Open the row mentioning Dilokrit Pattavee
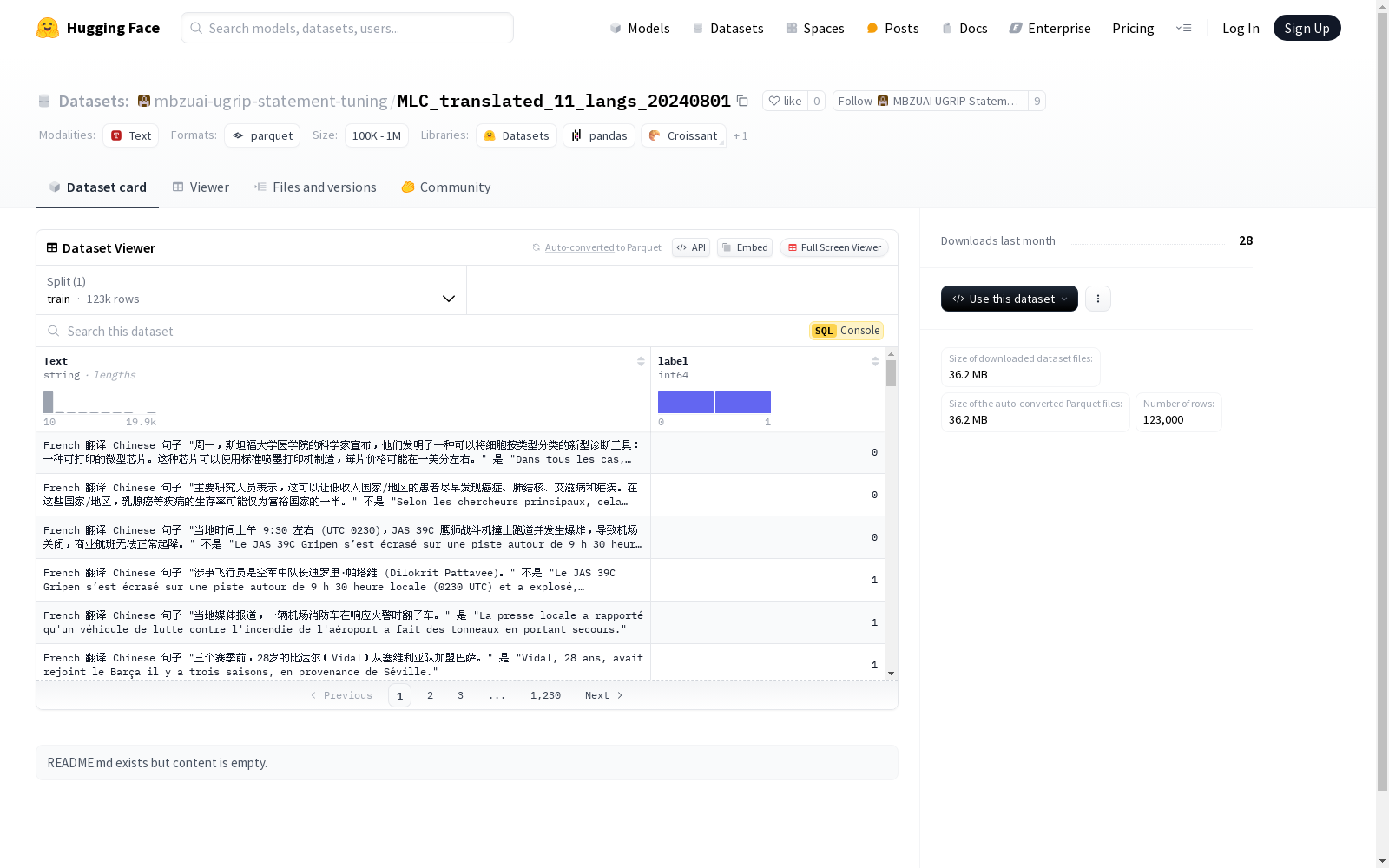 [x=460, y=580]
